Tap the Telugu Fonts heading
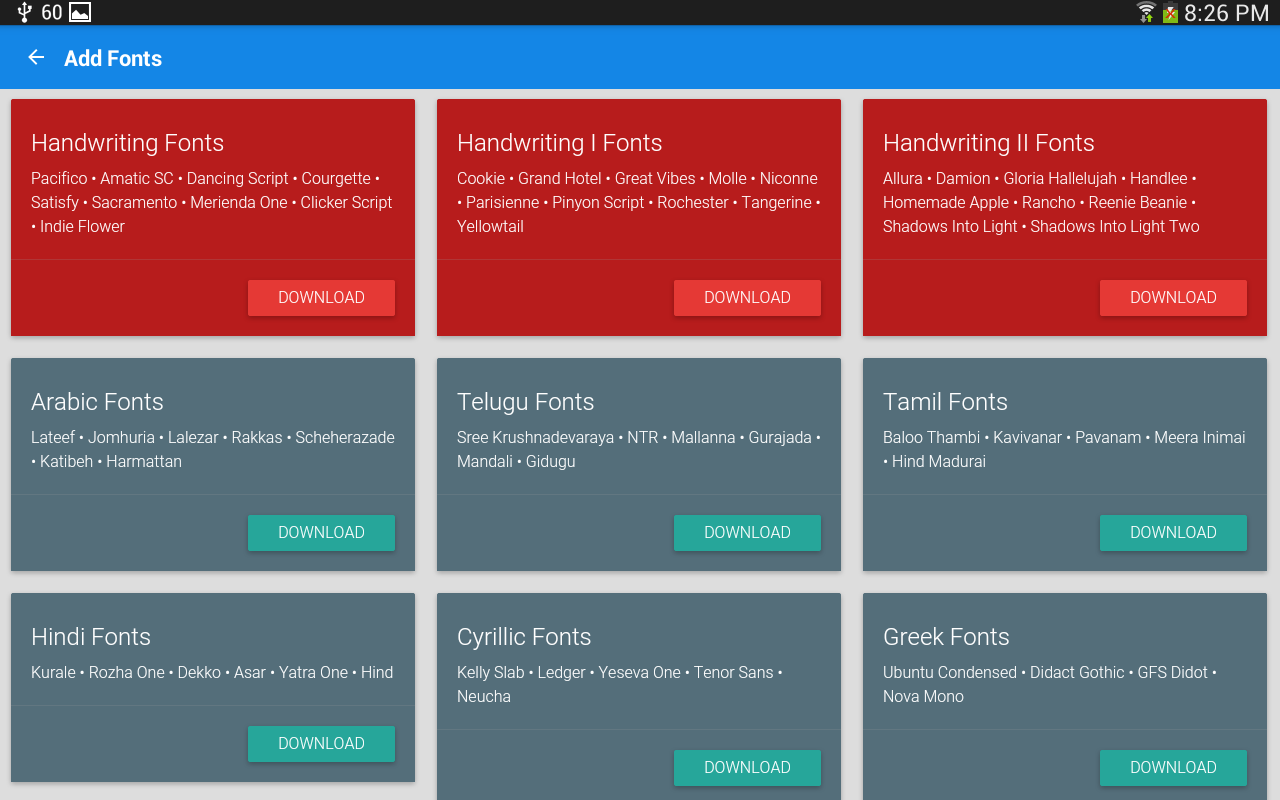Image resolution: width=1280 pixels, height=800 pixels. click(525, 402)
